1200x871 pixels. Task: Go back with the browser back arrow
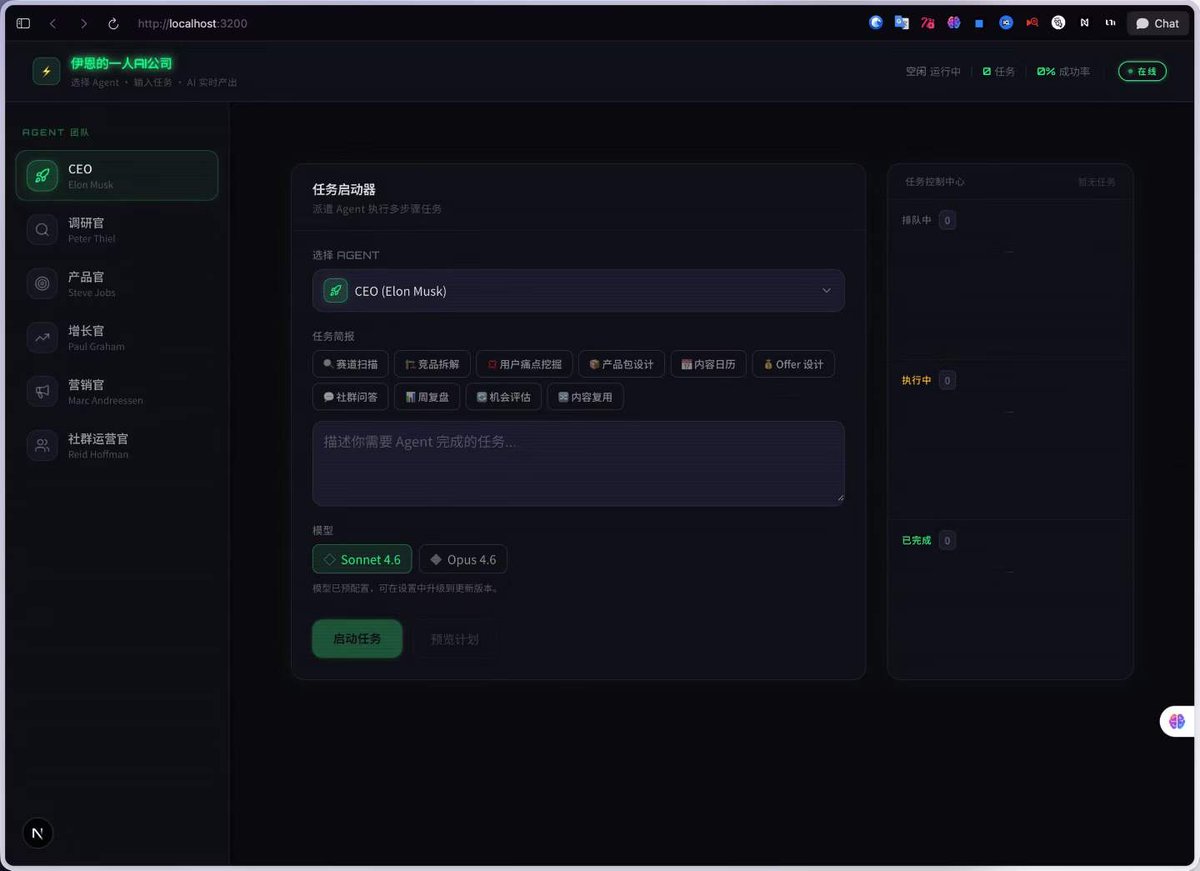[53, 23]
